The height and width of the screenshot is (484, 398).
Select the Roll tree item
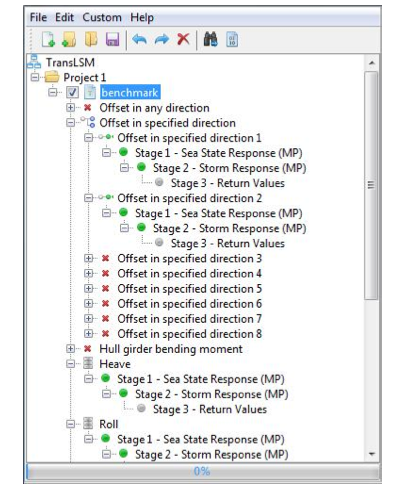click(109, 424)
